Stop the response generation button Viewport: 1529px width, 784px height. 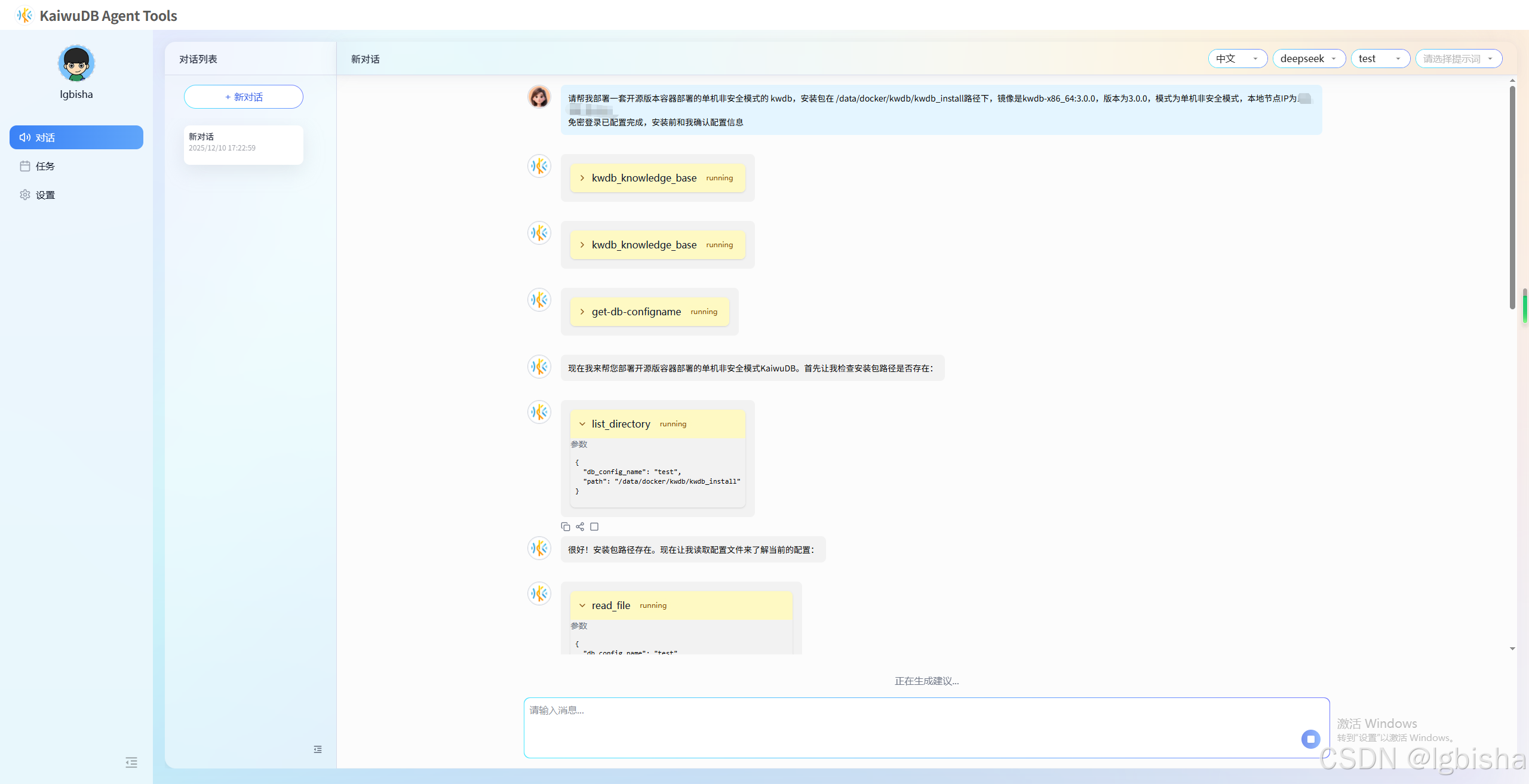(1310, 739)
